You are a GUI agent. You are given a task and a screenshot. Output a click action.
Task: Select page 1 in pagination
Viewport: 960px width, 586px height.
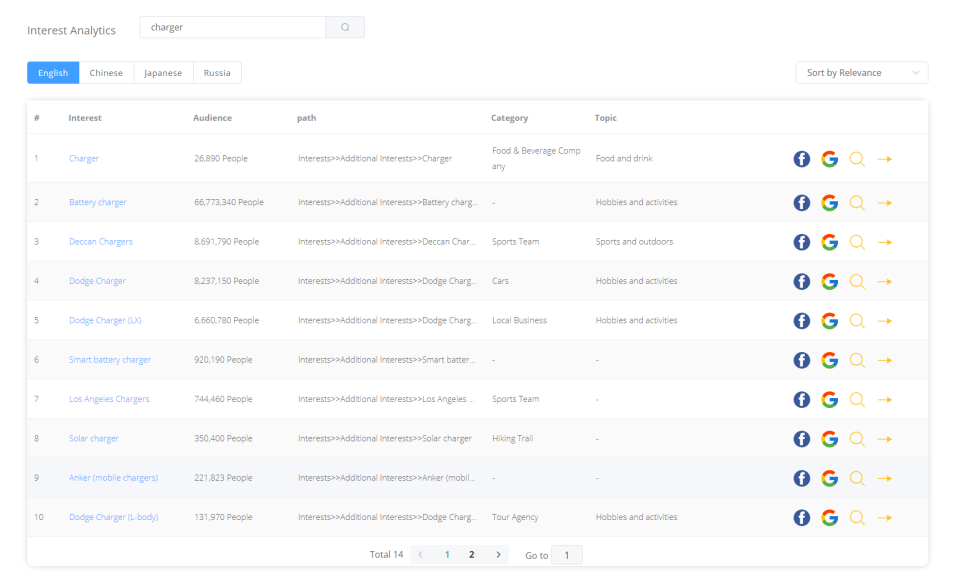click(x=447, y=555)
